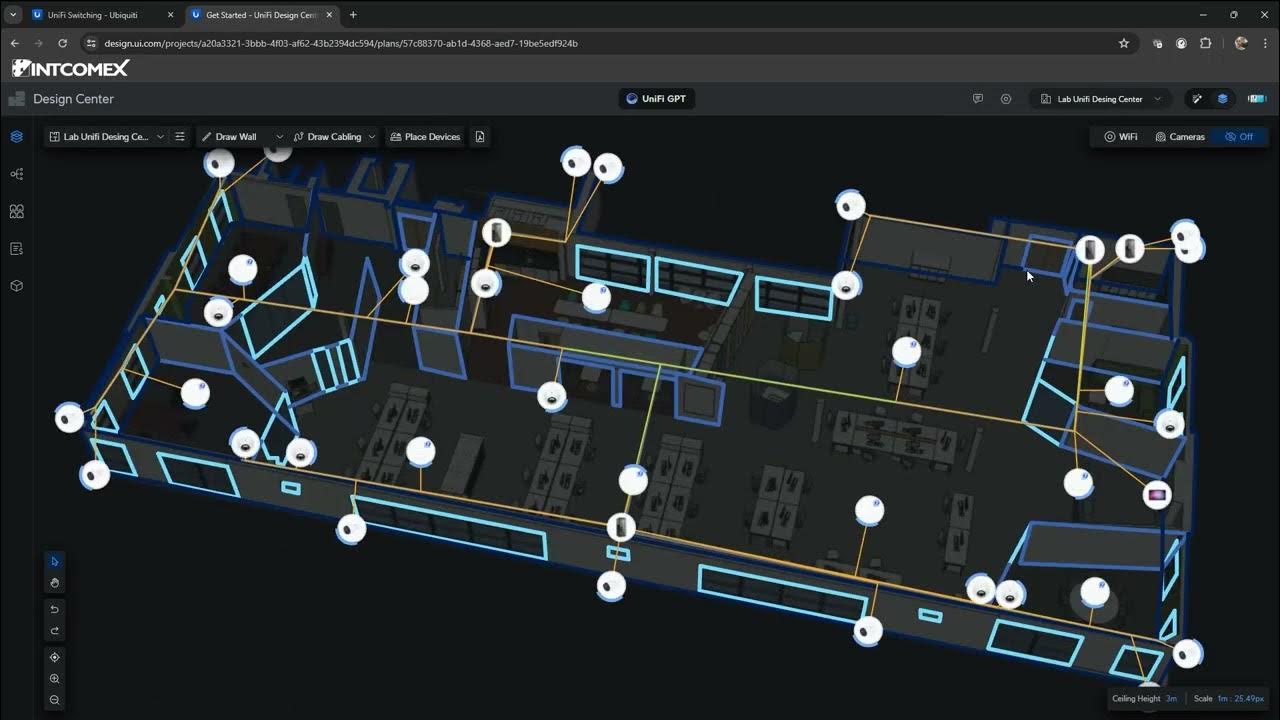The image size is (1280, 720).
Task: Open the browser extensions puzzle icon
Action: 1205,43
